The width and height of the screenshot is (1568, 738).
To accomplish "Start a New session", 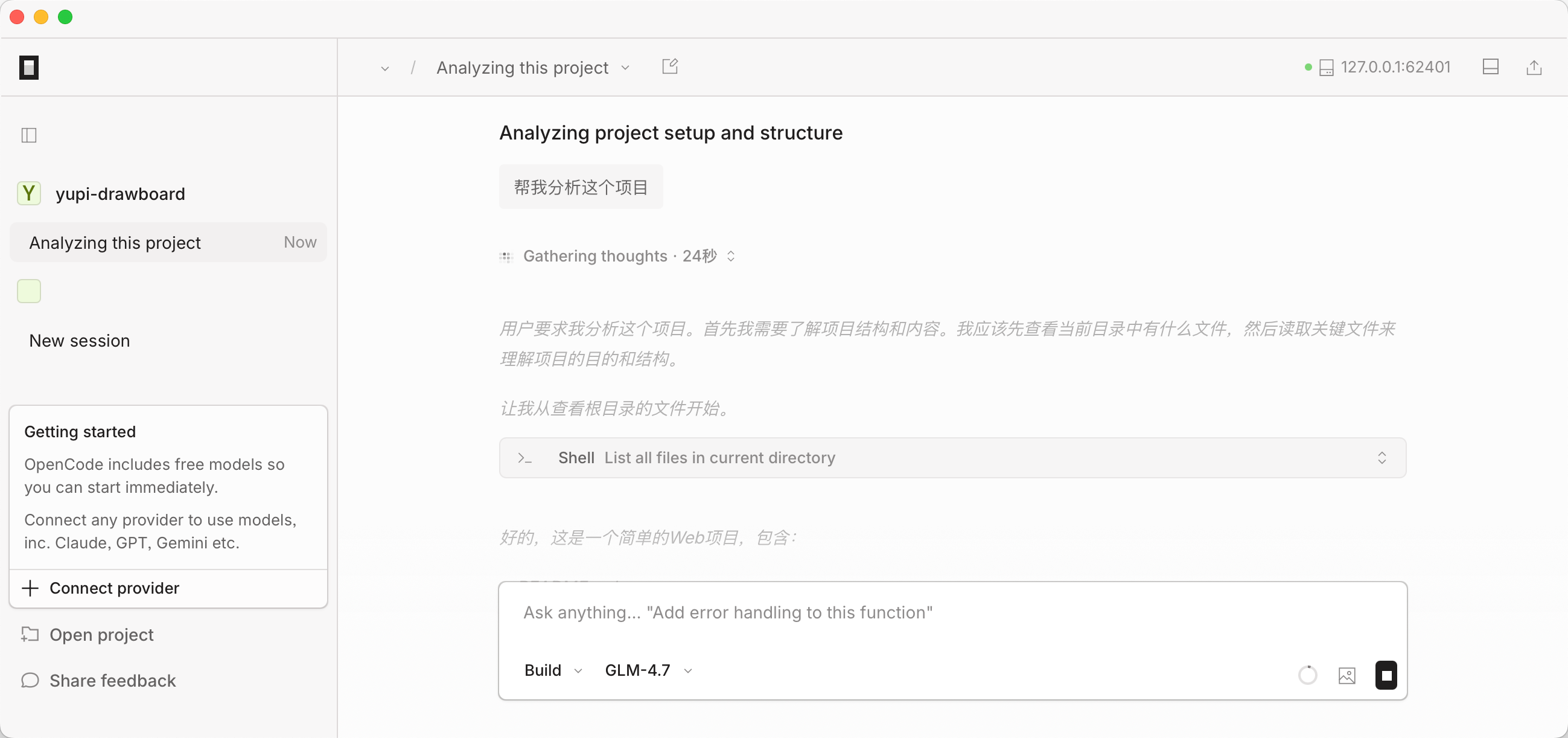I will (80, 341).
